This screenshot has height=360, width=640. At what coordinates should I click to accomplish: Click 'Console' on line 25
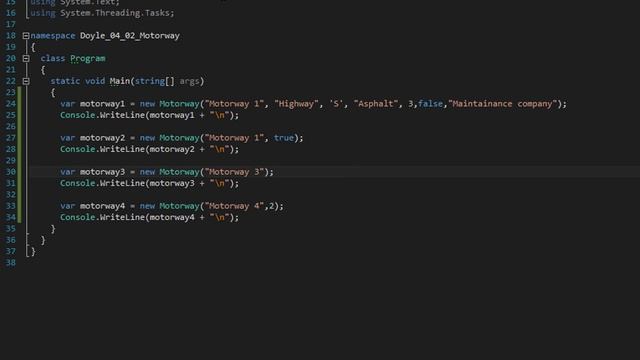click(x=78, y=115)
